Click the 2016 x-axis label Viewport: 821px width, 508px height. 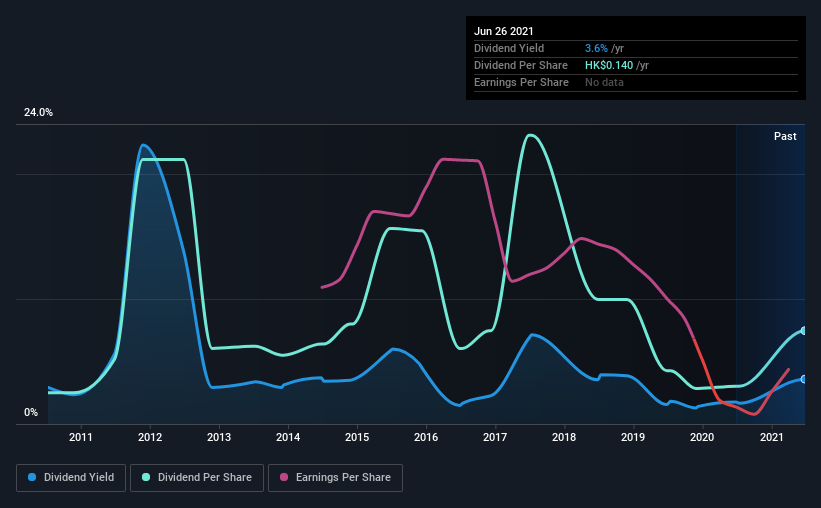426,437
